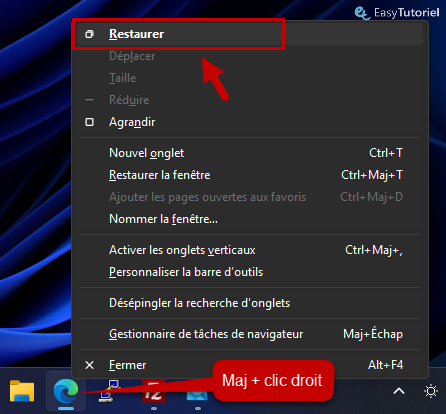
Task: Choose Désépingler la recherche d'onglets
Action: 250,303
